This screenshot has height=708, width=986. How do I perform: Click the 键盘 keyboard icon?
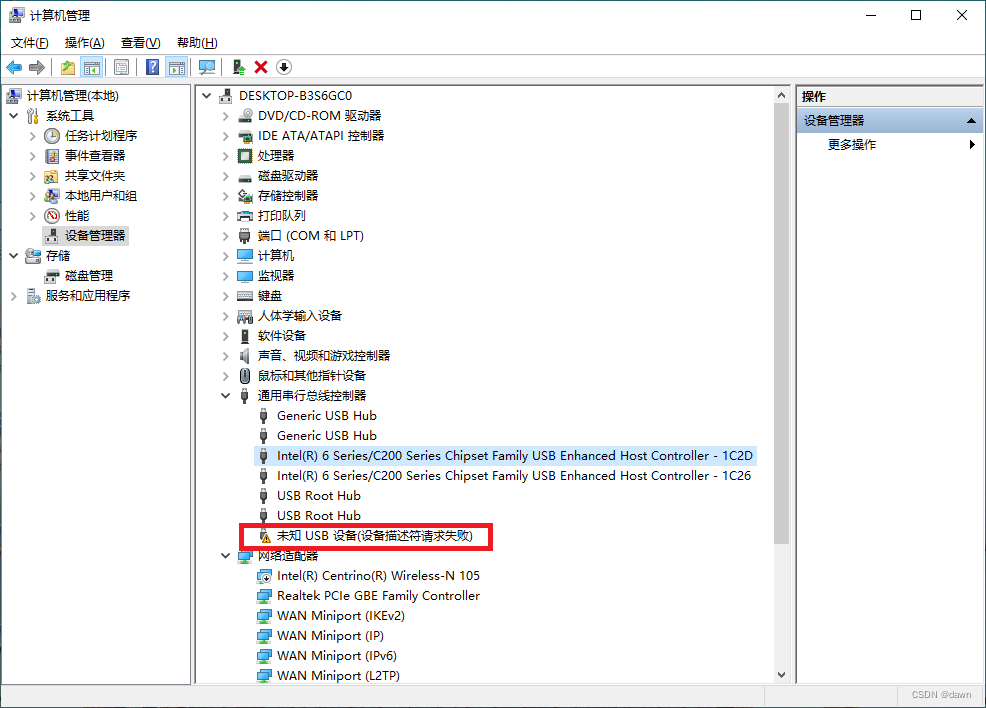click(x=245, y=296)
